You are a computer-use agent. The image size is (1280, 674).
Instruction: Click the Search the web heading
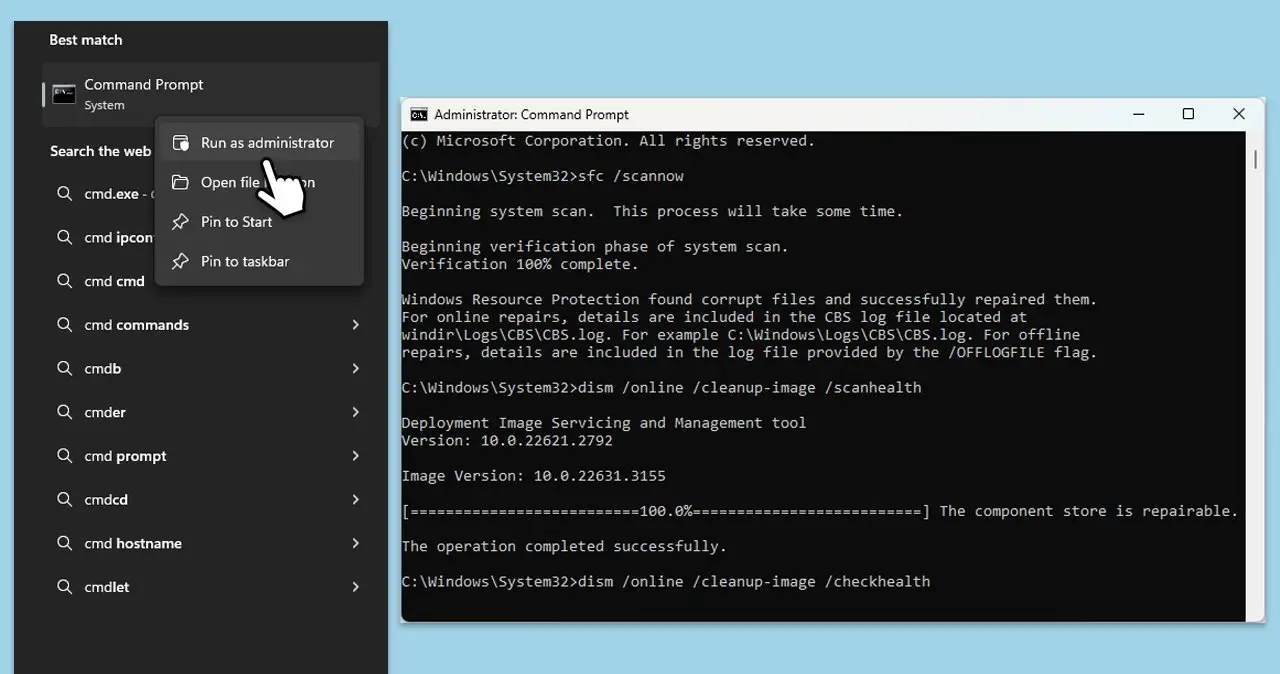click(x=100, y=151)
